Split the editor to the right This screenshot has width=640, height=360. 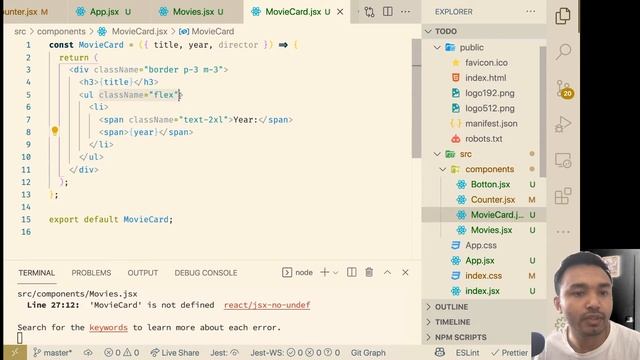(388, 11)
